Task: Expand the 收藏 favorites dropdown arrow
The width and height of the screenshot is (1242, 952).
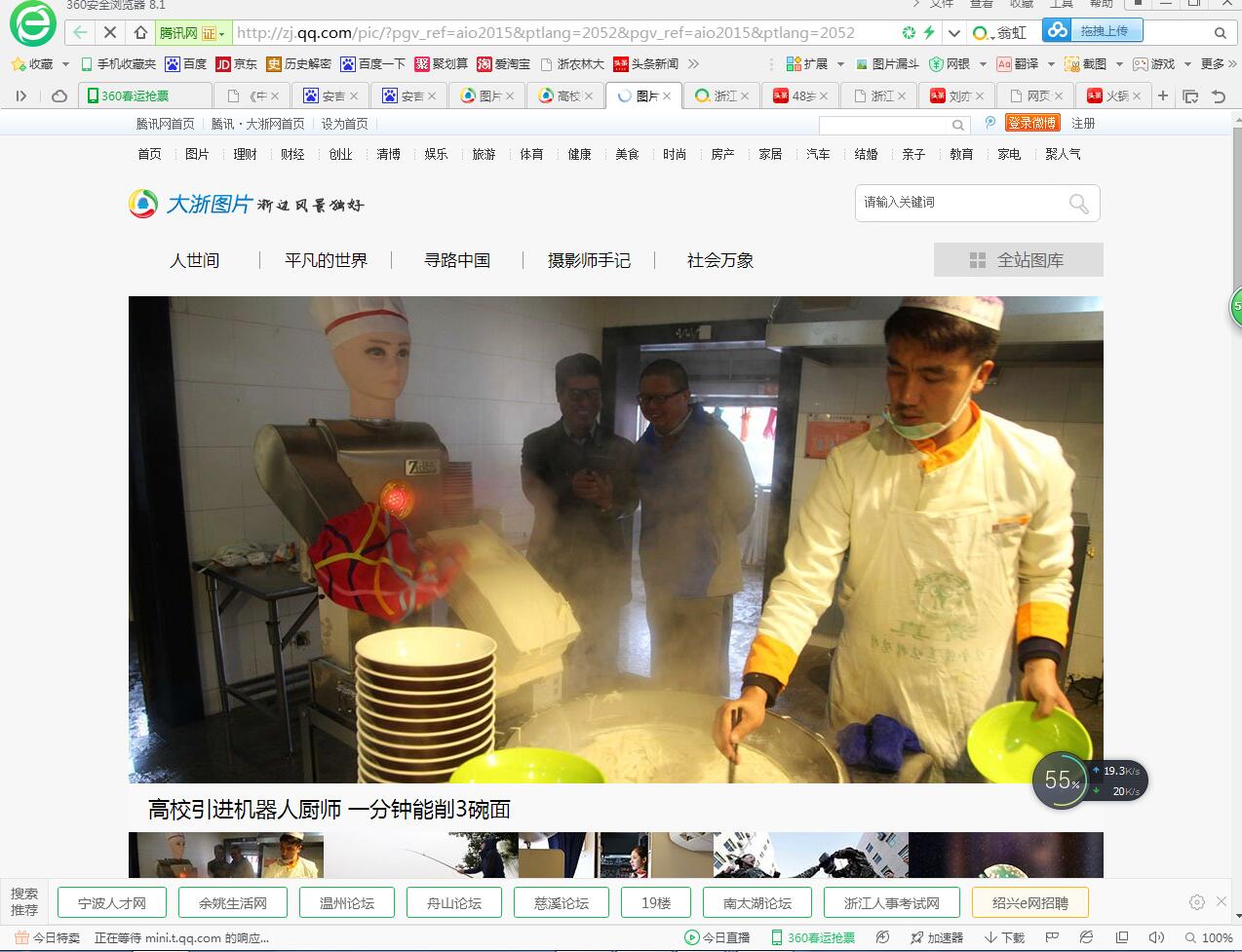Action: coord(65,64)
